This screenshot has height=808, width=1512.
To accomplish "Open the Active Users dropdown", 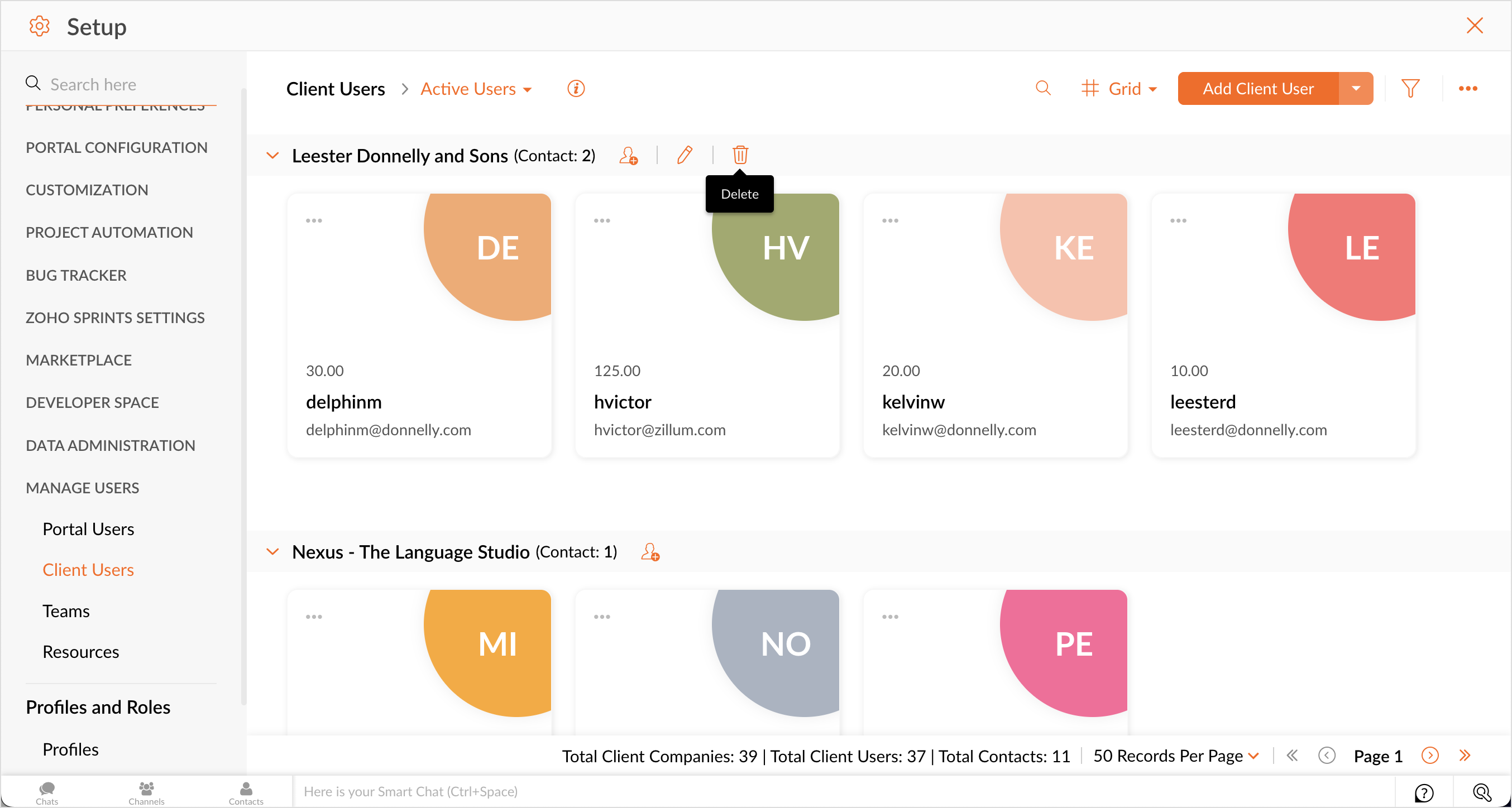I will 476,89.
